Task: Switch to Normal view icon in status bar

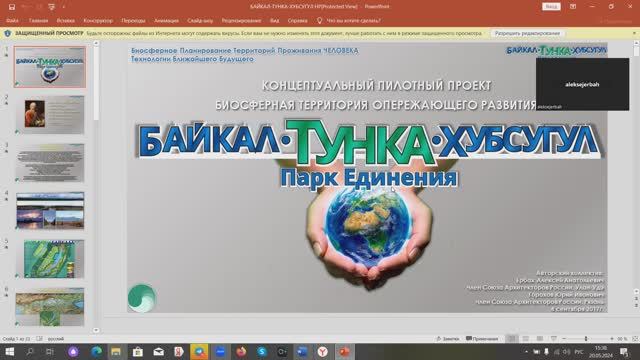Action: pyautogui.click(x=512, y=339)
